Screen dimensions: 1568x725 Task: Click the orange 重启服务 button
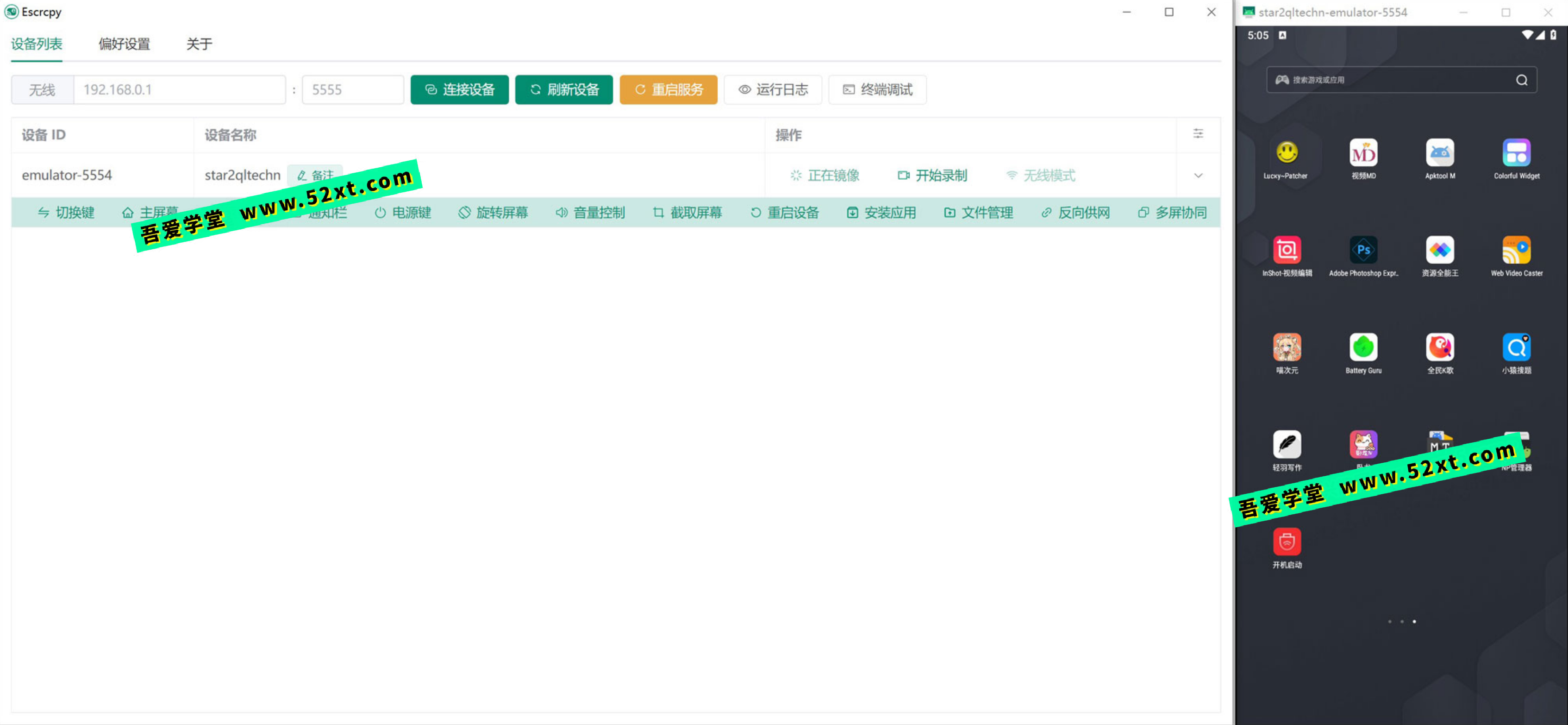point(668,89)
